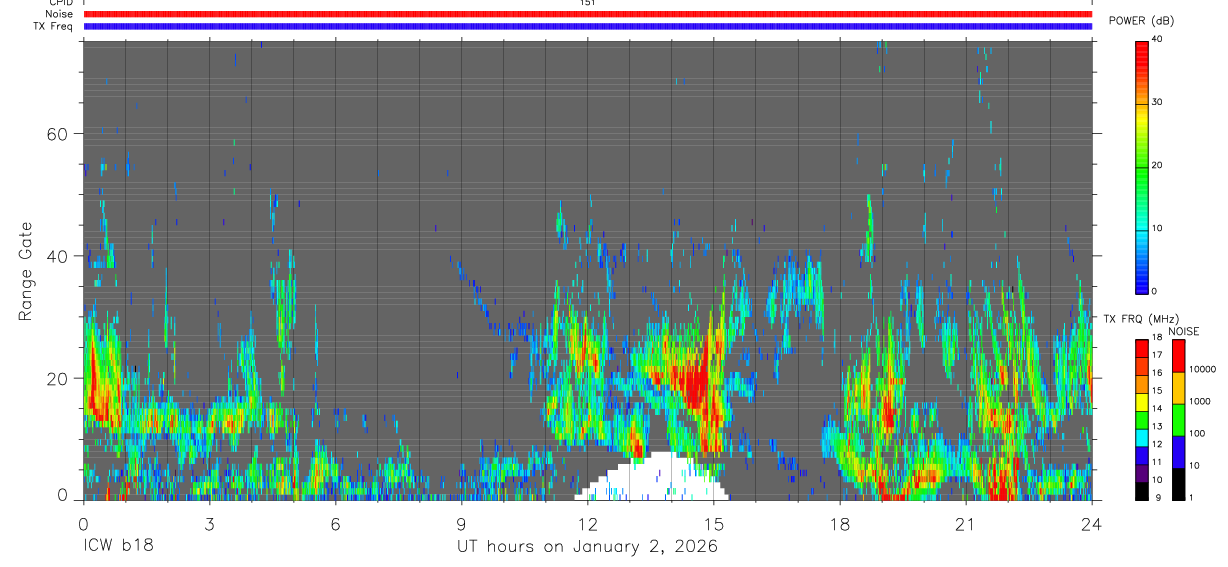
Task: Click the 'TX FRQ (MHz)' legend title
Action: pos(1140,318)
